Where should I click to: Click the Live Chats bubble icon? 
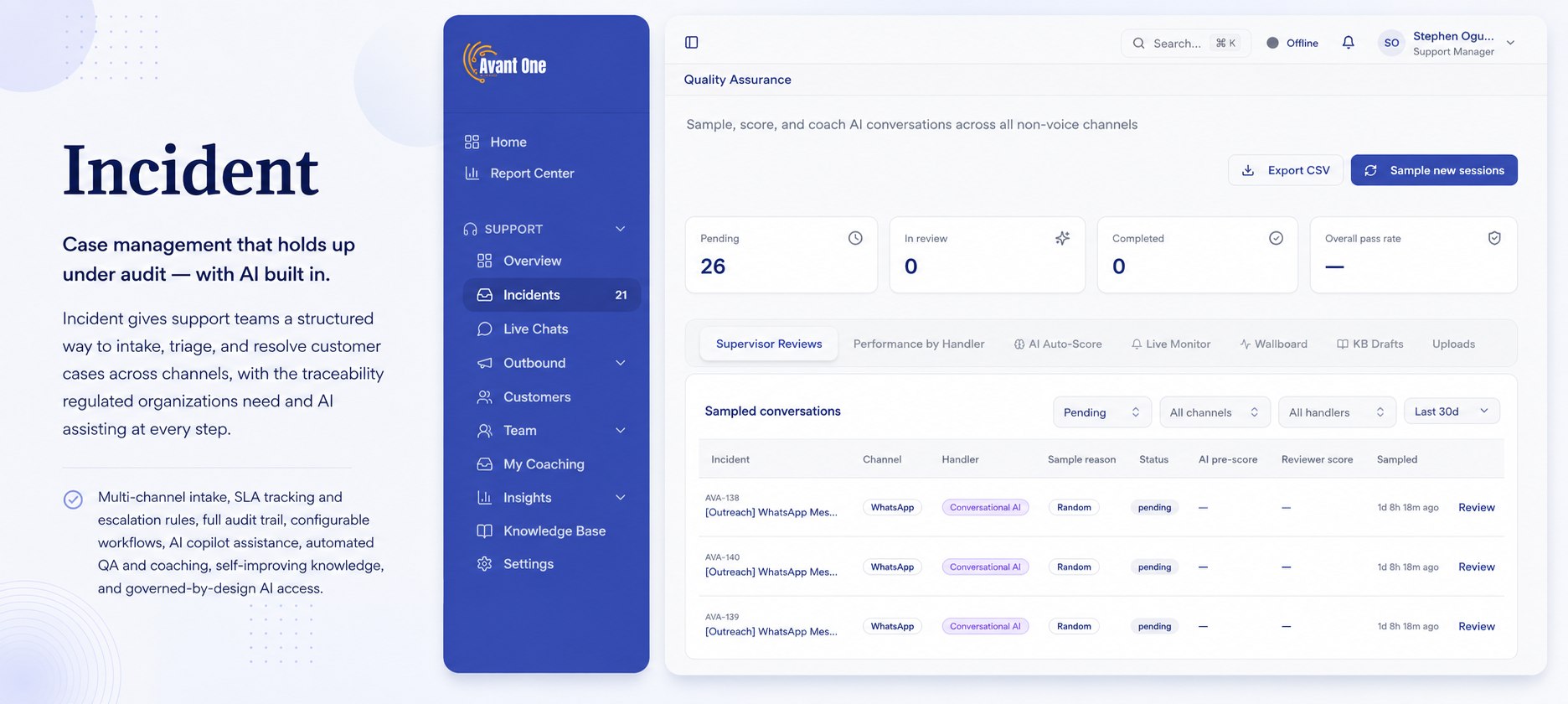click(x=484, y=329)
